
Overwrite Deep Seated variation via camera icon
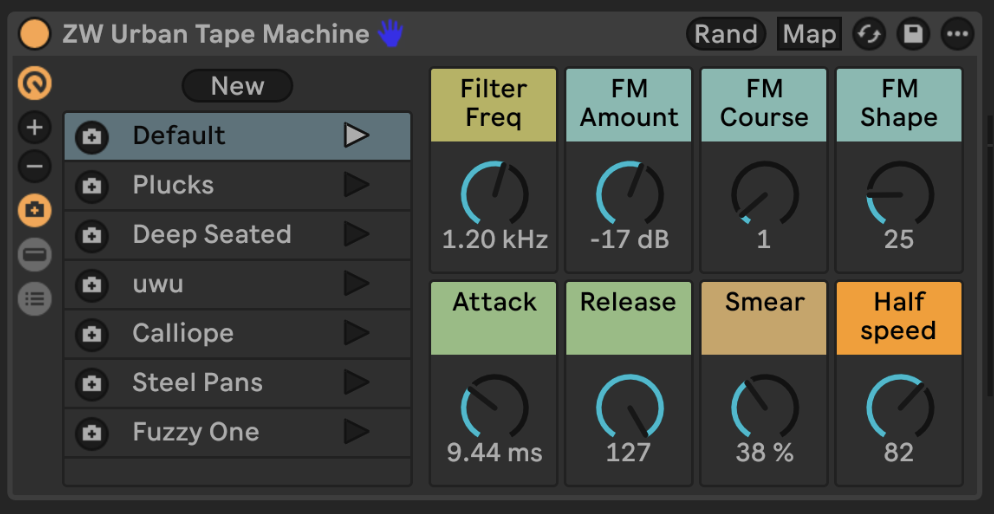92,235
